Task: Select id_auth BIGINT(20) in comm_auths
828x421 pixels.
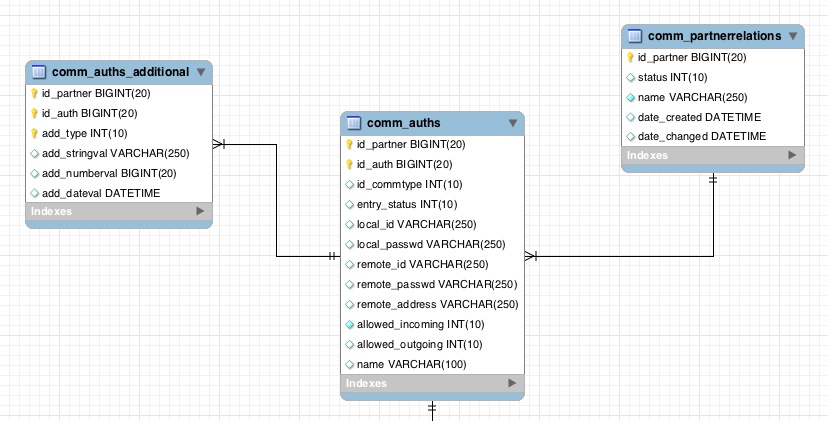Action: [404, 165]
